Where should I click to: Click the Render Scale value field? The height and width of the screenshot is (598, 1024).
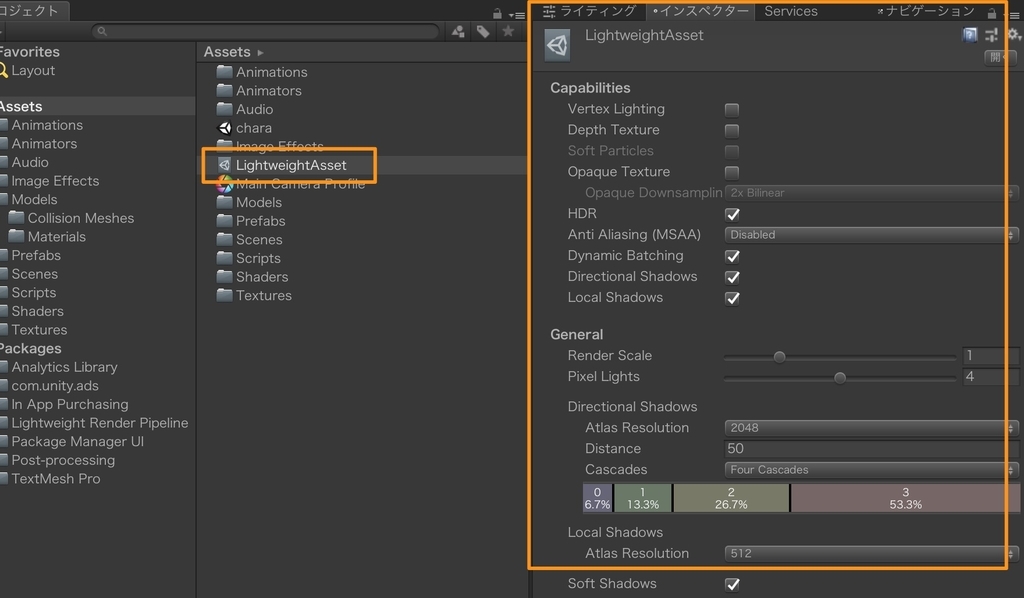(991, 355)
